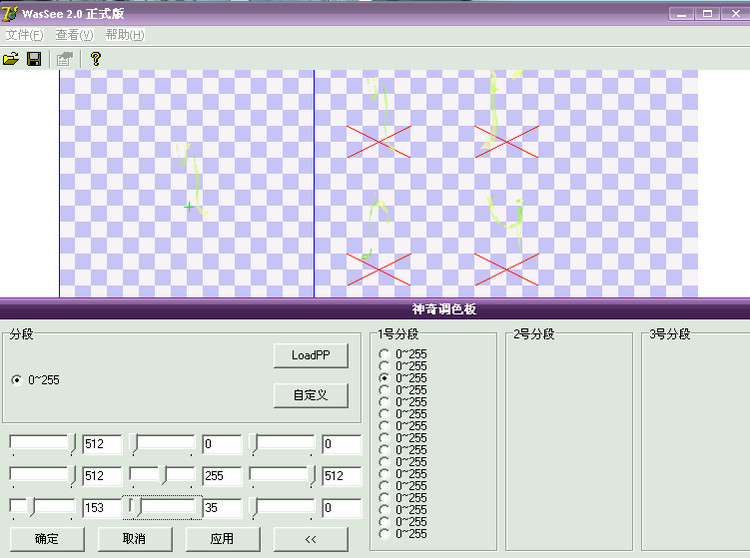The width and height of the screenshot is (750, 558).
Task: Click the LoadPP button
Action: point(311,355)
